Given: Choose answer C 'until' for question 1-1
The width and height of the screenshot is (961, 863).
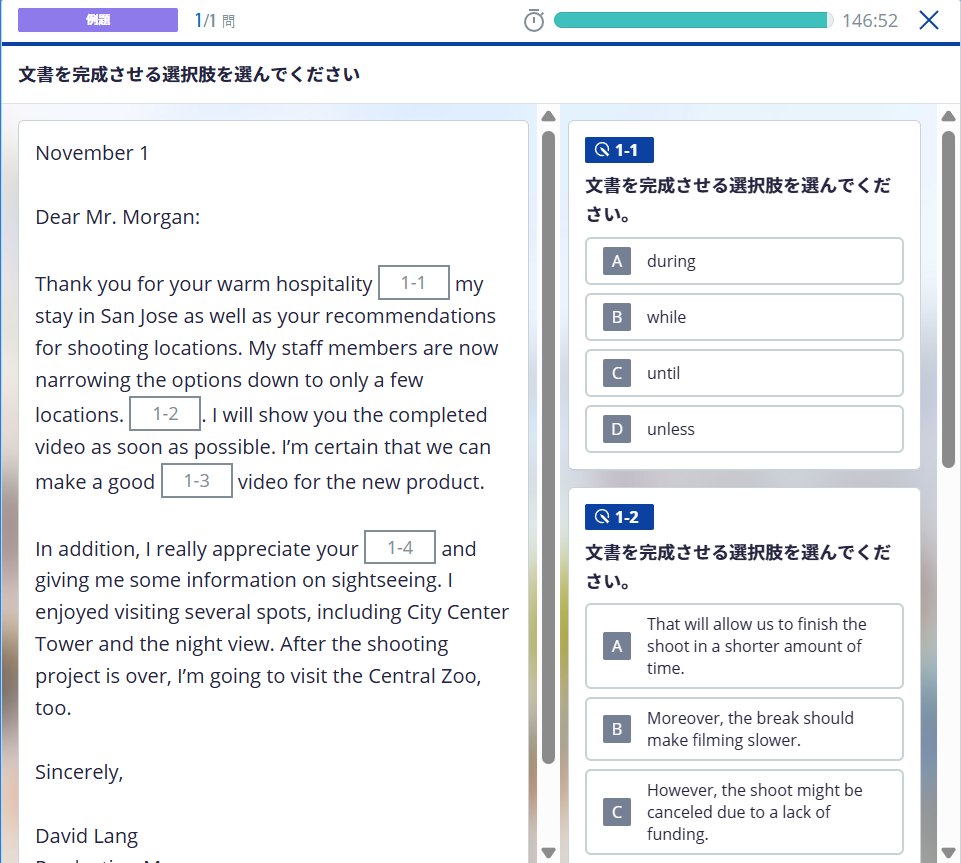Looking at the screenshot, I should [744, 373].
